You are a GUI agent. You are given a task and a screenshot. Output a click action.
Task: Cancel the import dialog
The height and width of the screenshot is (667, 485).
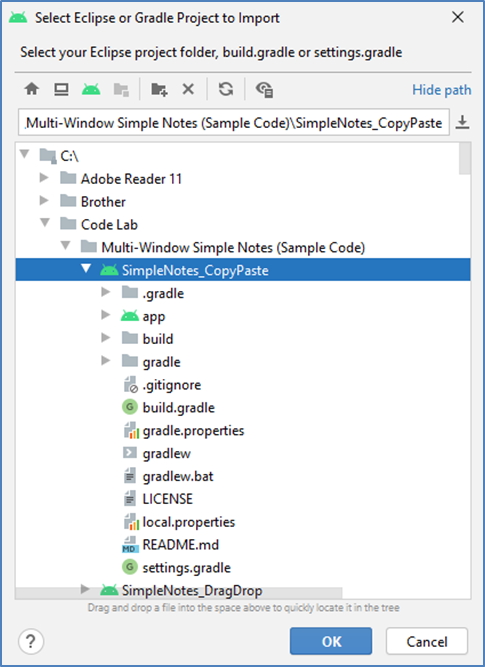pos(427,641)
